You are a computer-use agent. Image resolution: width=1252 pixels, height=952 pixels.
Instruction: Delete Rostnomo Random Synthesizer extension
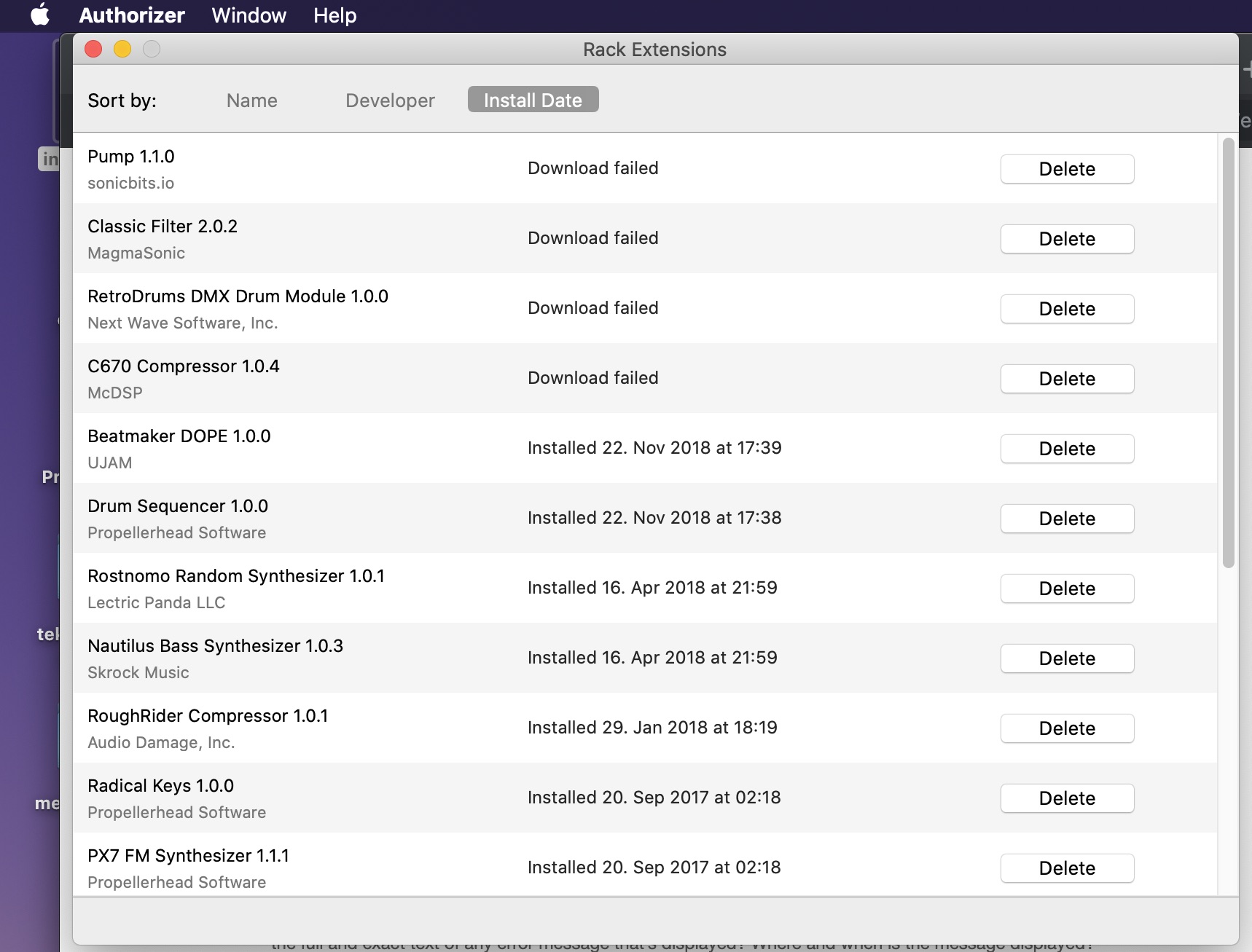click(1067, 589)
